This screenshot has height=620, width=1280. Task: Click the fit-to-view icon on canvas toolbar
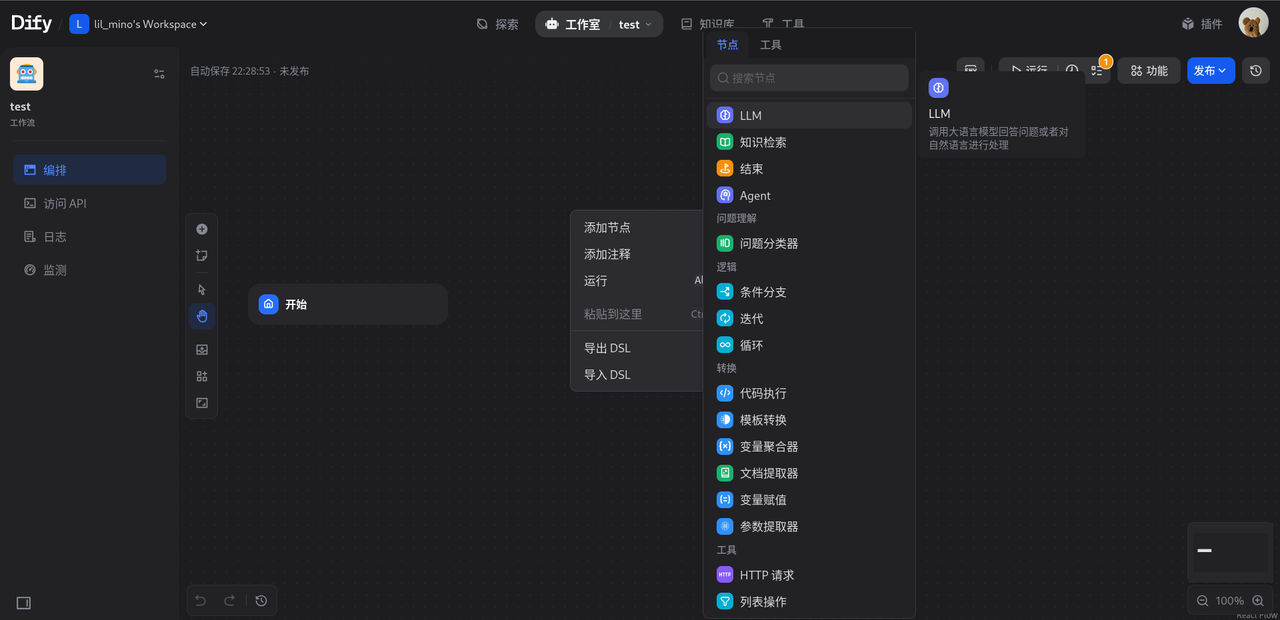[x=201, y=402]
